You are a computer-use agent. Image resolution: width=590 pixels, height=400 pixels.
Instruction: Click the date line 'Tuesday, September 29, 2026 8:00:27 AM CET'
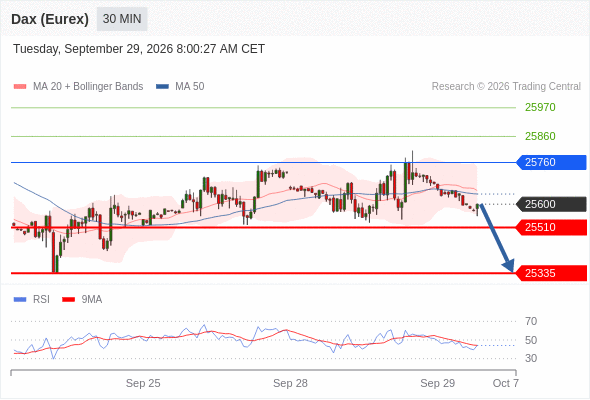[x=139, y=49]
